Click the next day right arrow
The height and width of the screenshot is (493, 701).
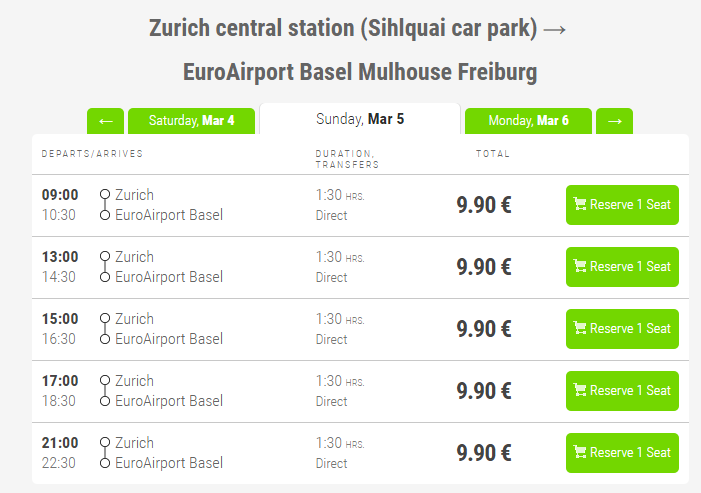click(614, 121)
